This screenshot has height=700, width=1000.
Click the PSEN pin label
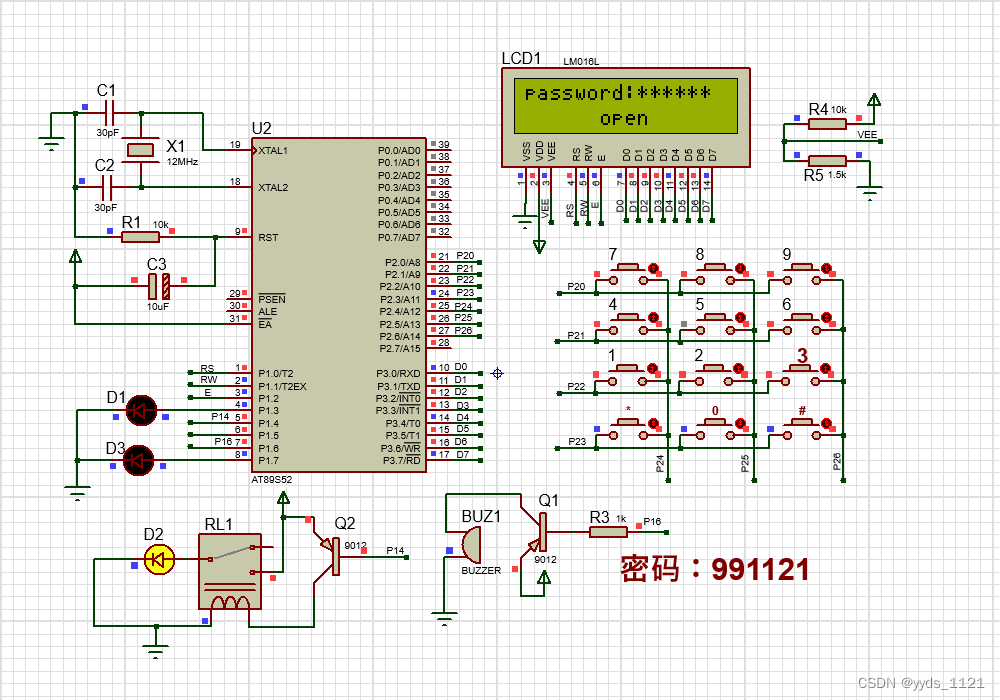point(272,299)
